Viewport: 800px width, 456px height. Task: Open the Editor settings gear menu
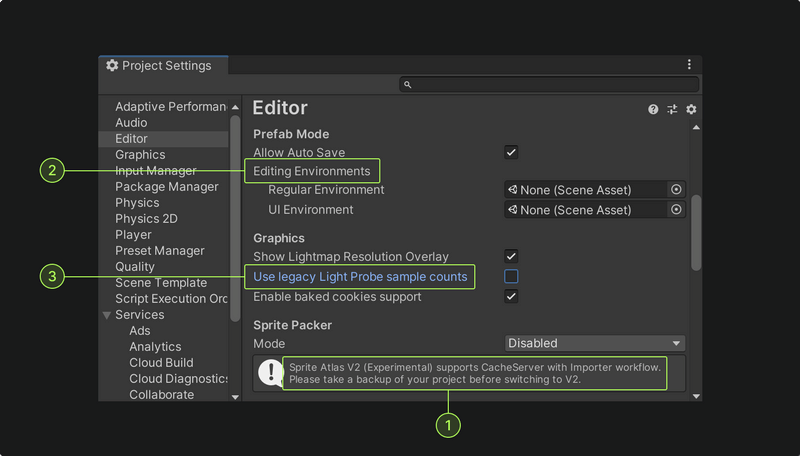point(691,109)
